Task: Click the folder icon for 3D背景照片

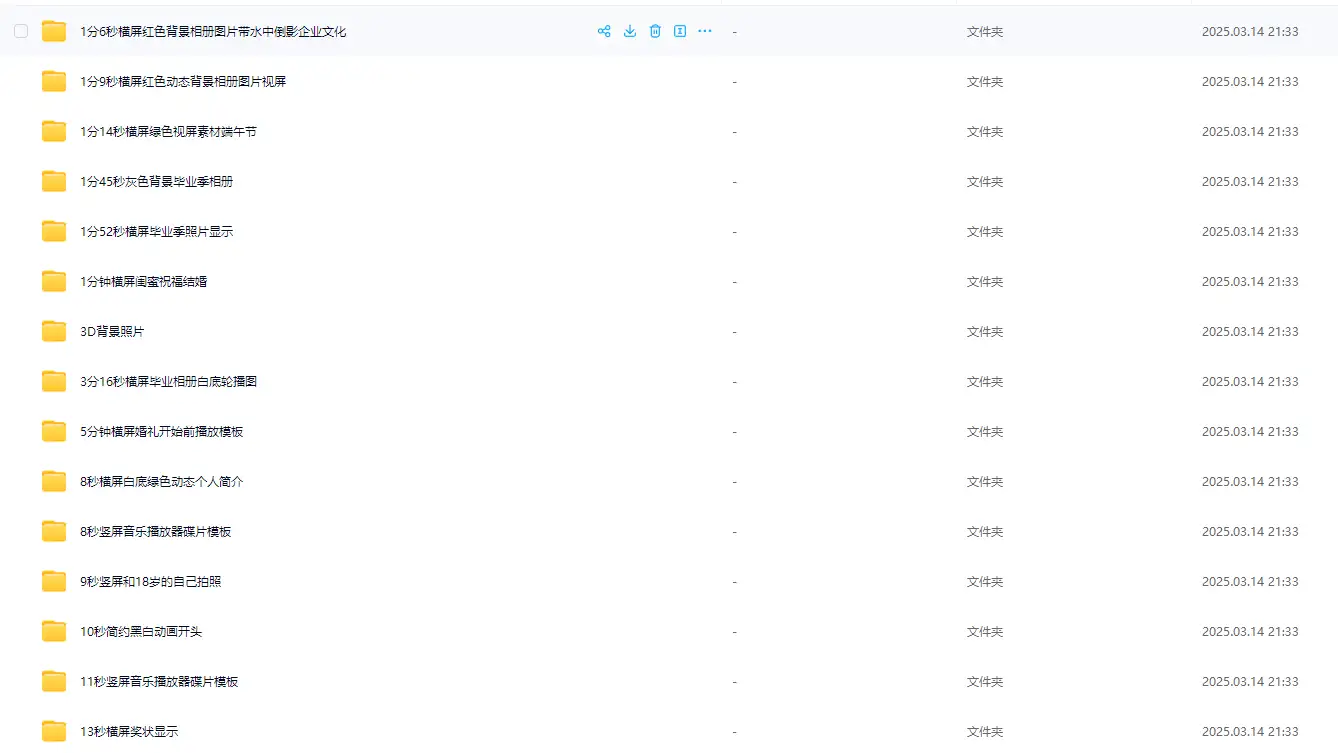Action: pos(54,331)
